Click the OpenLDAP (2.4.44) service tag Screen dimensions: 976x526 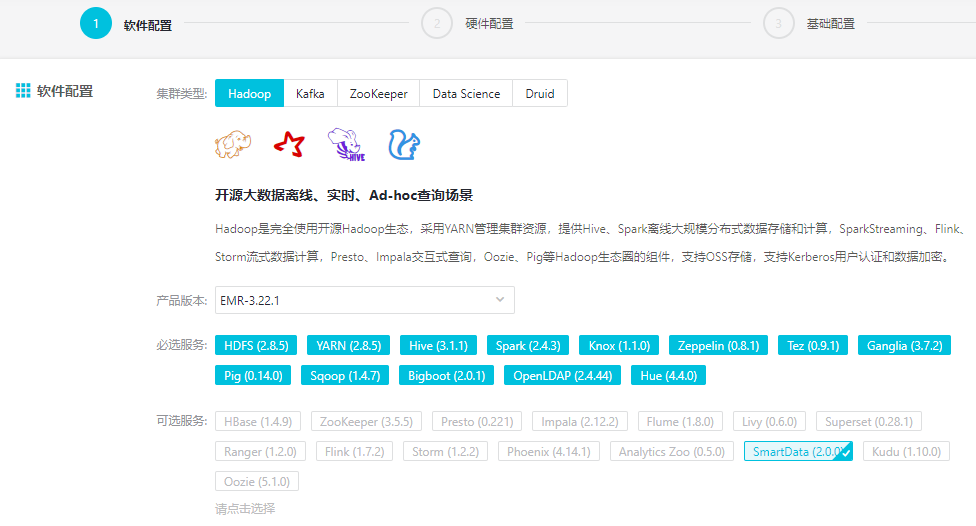coord(562,375)
